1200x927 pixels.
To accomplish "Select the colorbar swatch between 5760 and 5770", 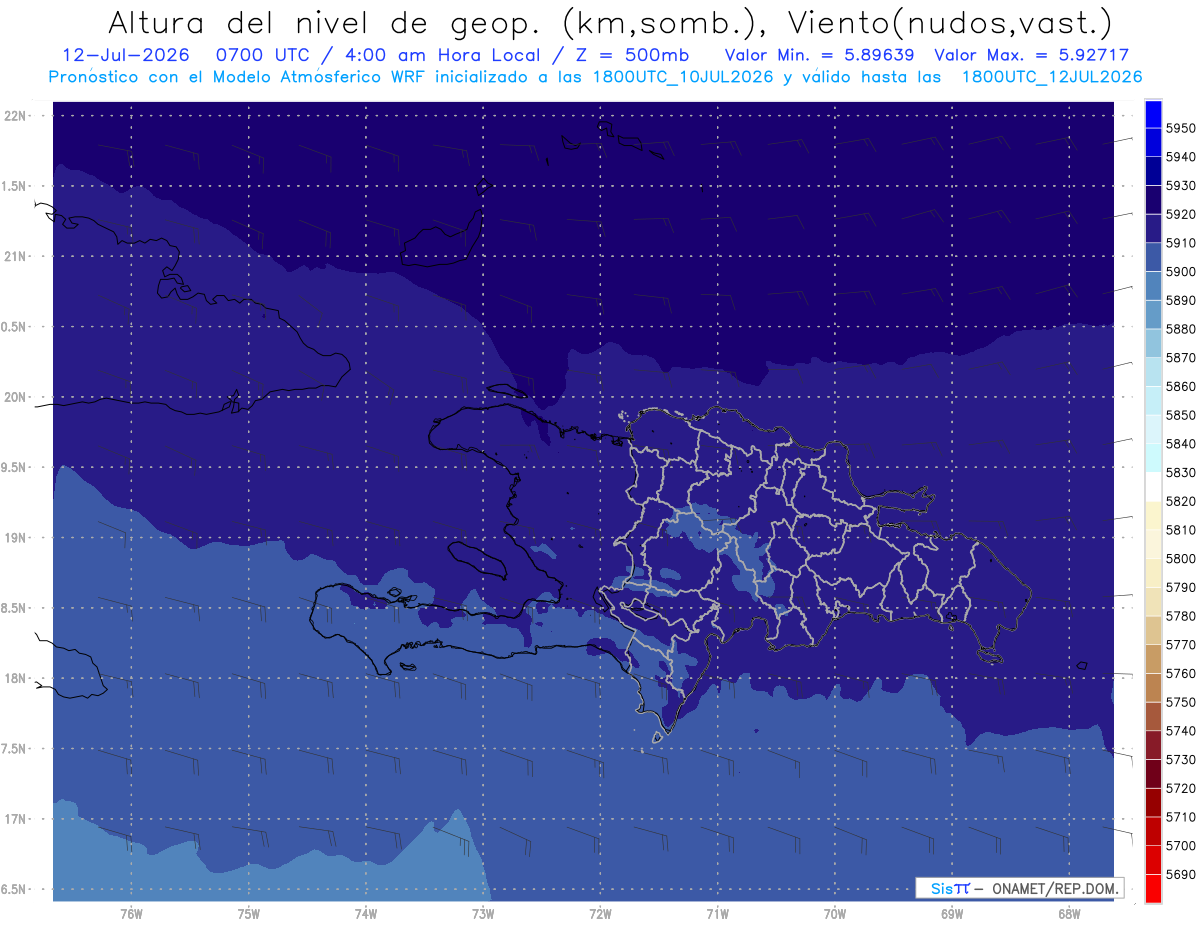I will pyautogui.click(x=1153, y=659).
